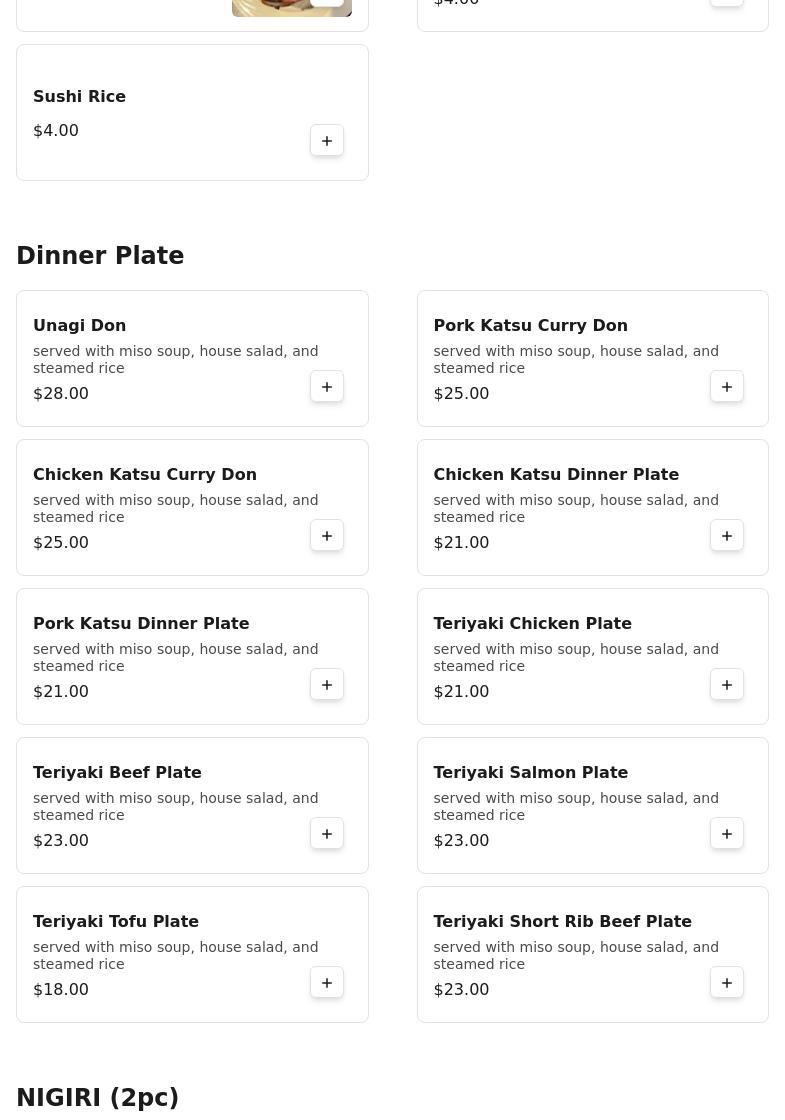Add Teriyaki Short Rib Beef Plate
Screen dimensions: 785x1120
coord(727,983)
